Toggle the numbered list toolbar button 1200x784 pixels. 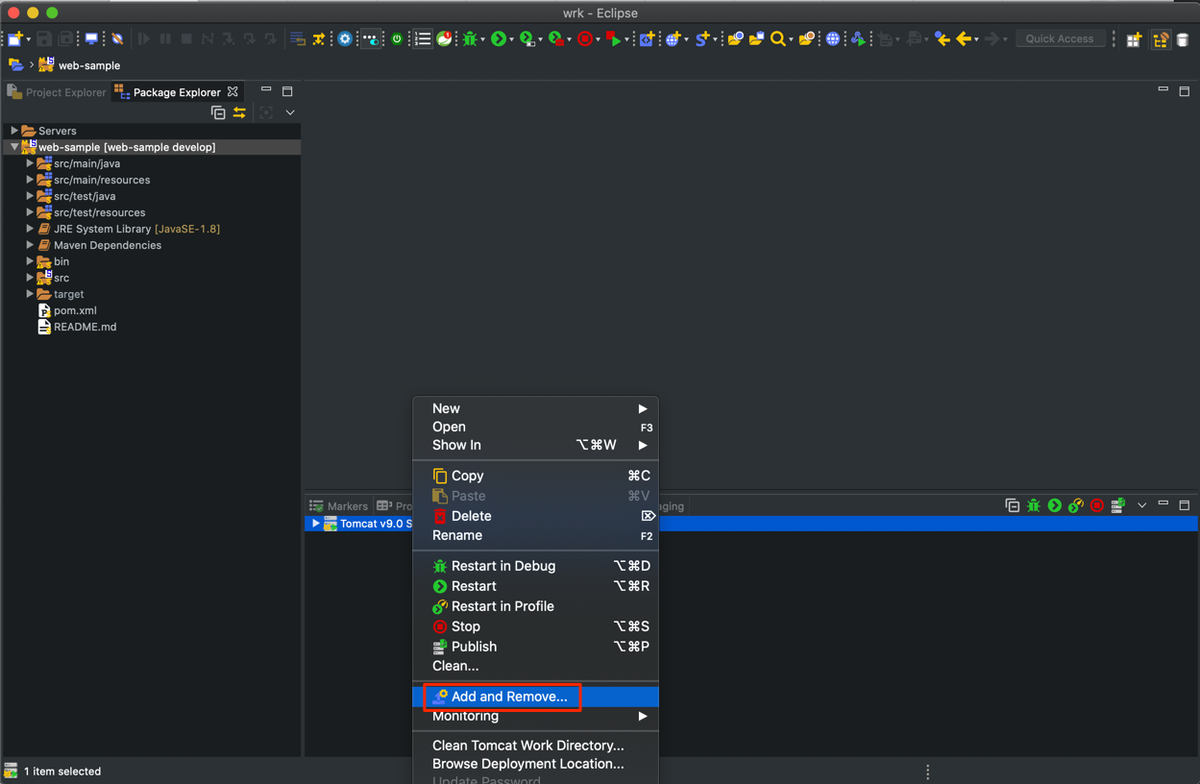(423, 39)
